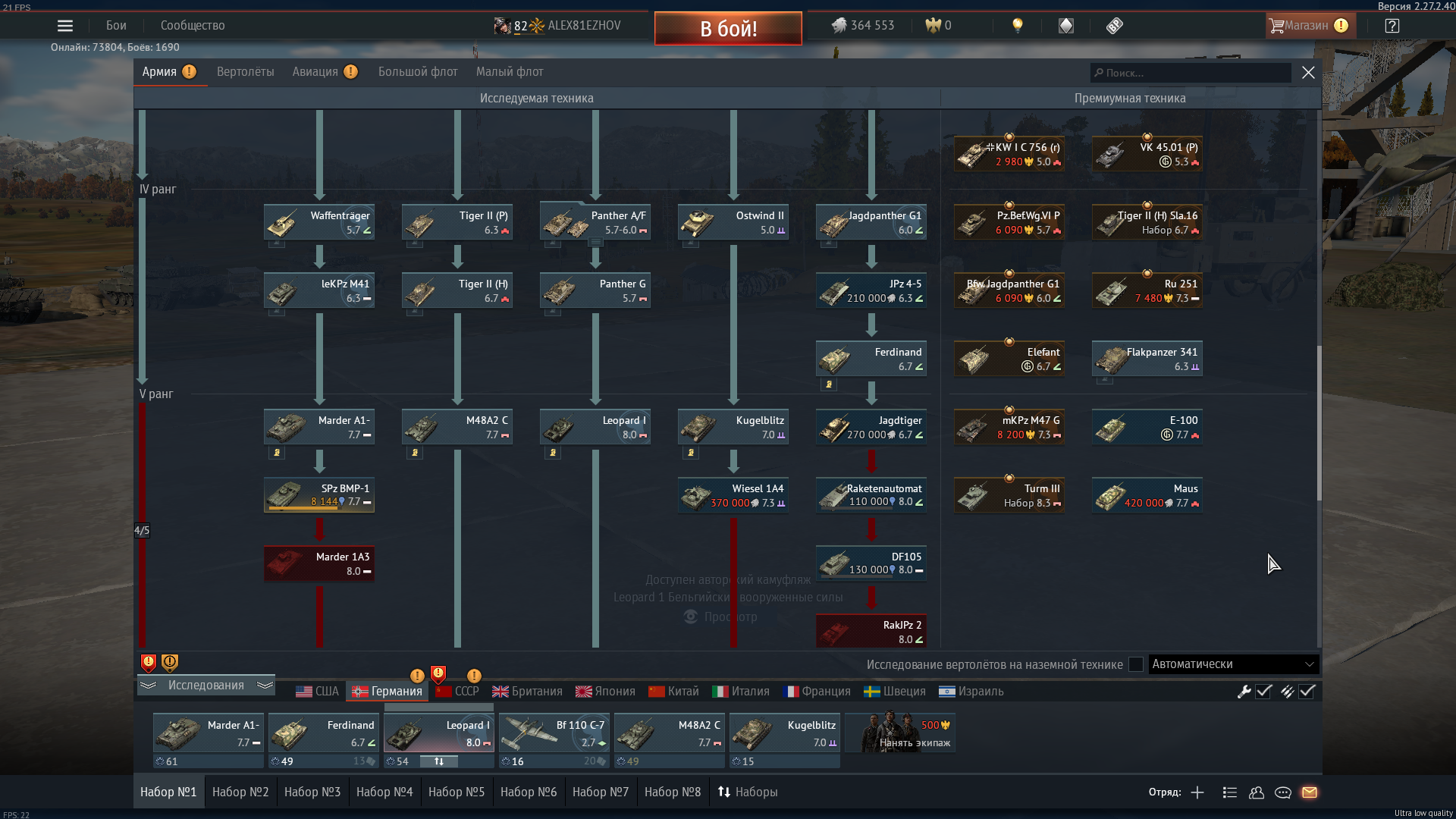The height and width of the screenshot is (819, 1456).
Task: Open the hamburger main menu
Action: pyautogui.click(x=65, y=26)
